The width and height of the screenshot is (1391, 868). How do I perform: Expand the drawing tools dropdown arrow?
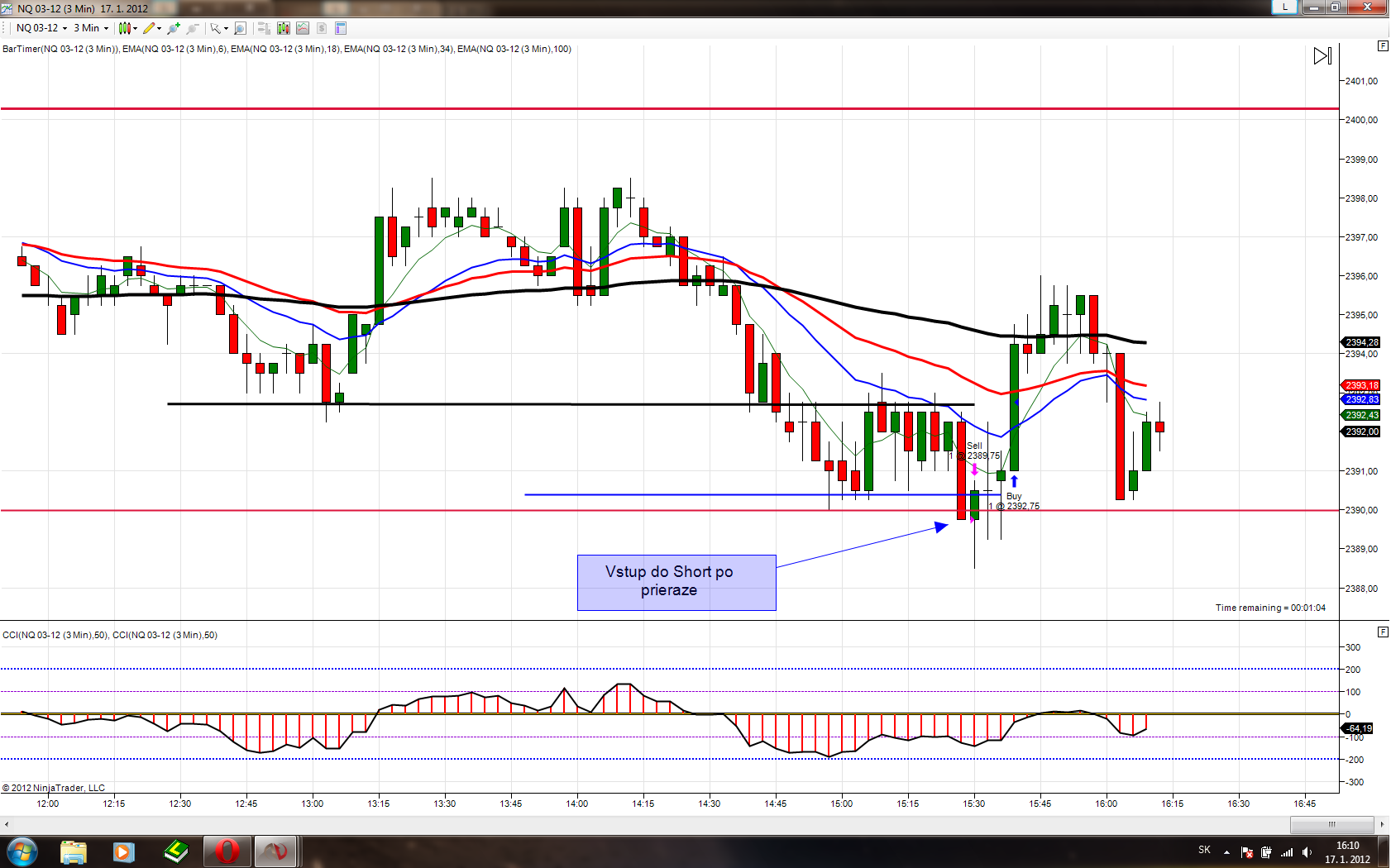(x=160, y=28)
